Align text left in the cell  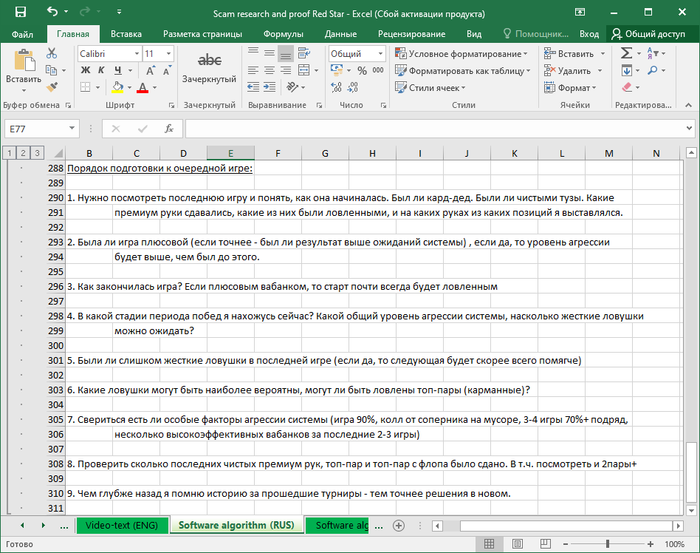(x=253, y=70)
